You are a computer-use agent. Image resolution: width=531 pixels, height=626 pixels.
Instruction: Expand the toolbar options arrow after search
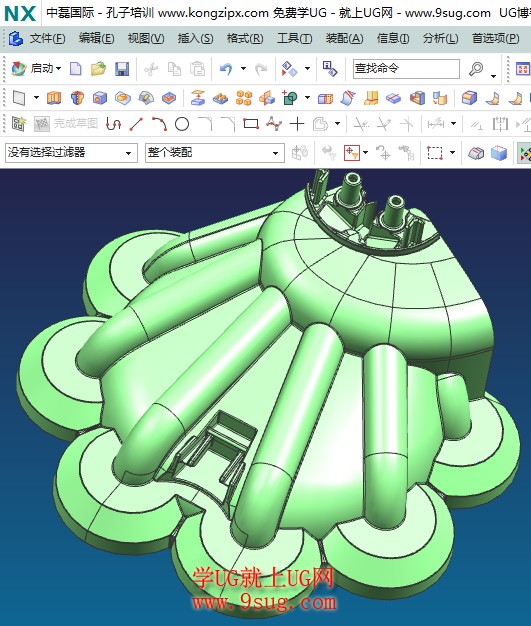pyautogui.click(x=493, y=76)
